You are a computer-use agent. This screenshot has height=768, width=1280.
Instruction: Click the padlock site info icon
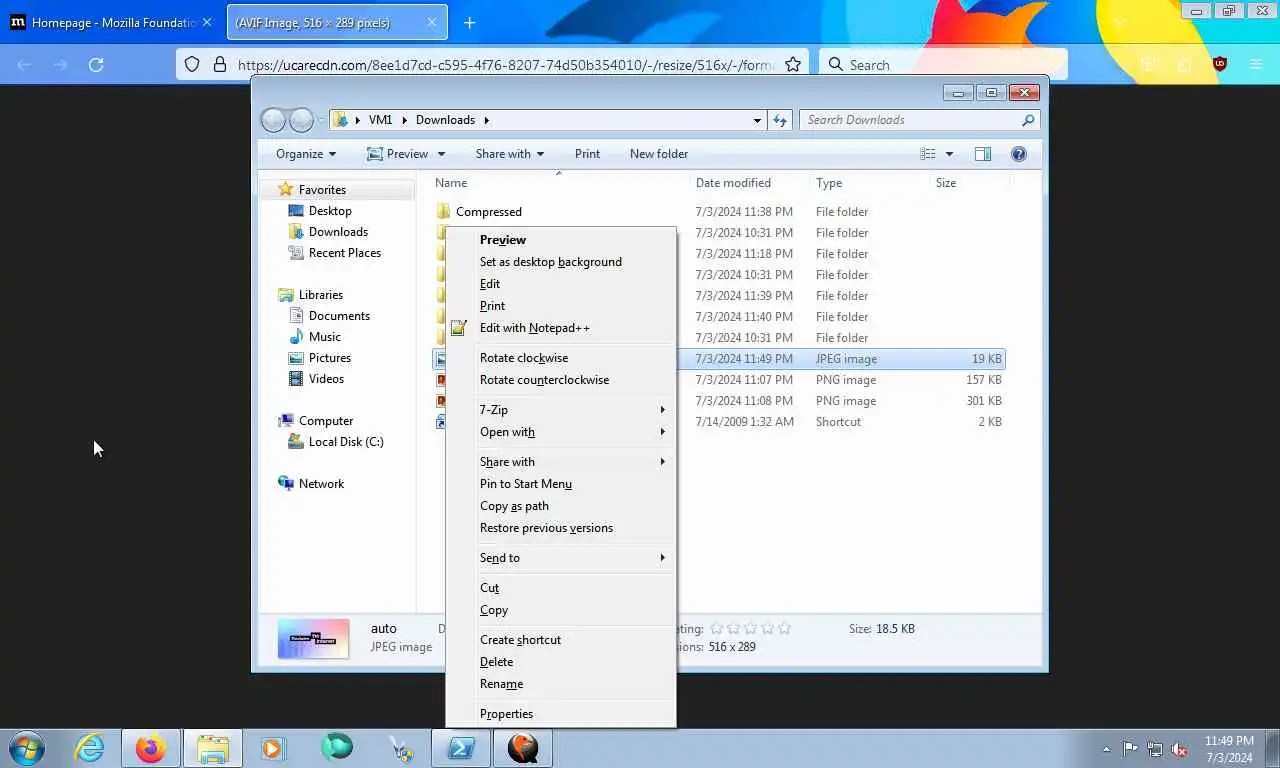tap(220, 65)
